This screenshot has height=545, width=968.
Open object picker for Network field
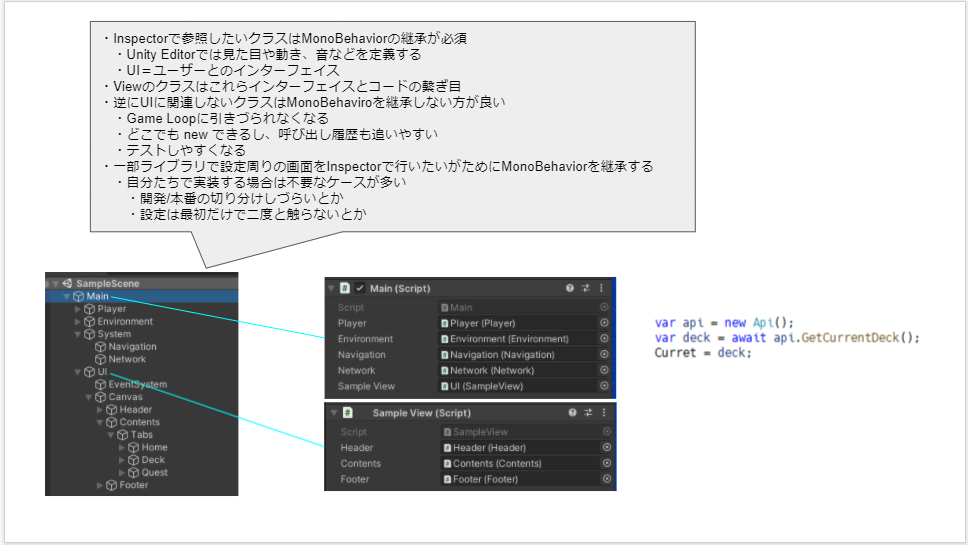pyautogui.click(x=604, y=370)
